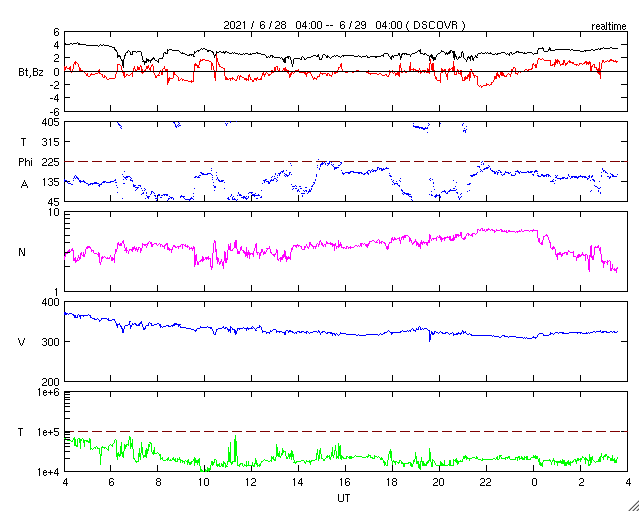Click the '1e+6' tick on the temperature panel
The height and width of the screenshot is (512, 640).
pyautogui.click(x=49, y=392)
